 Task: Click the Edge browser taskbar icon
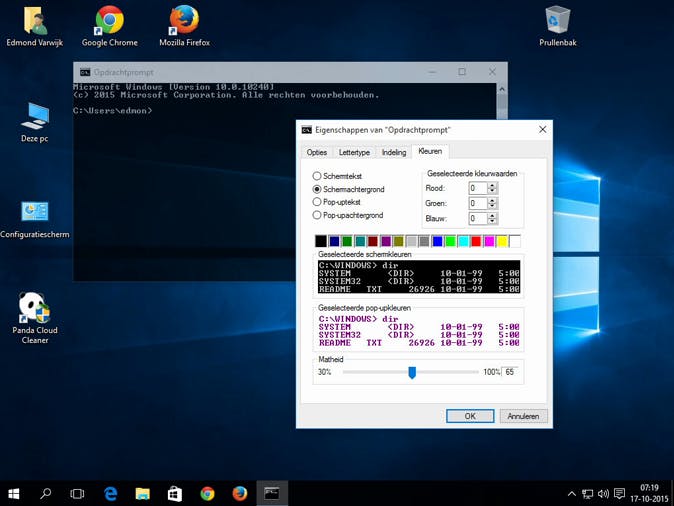coord(111,493)
